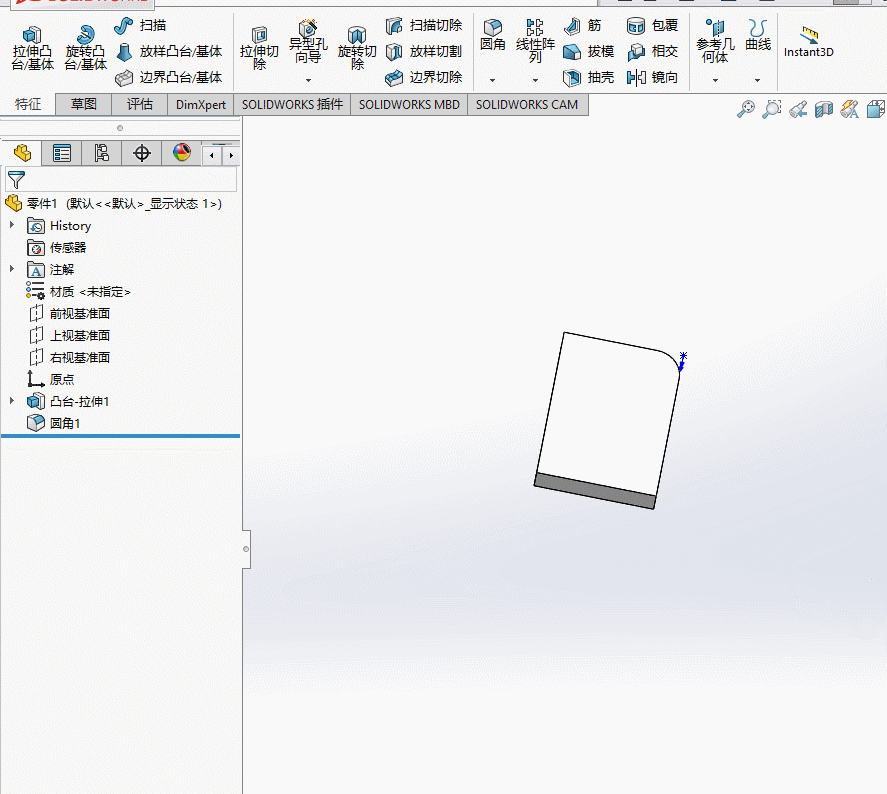The width and height of the screenshot is (887, 794).
Task: Select 前视基准面 (Front Plane)
Action: click(x=68, y=313)
